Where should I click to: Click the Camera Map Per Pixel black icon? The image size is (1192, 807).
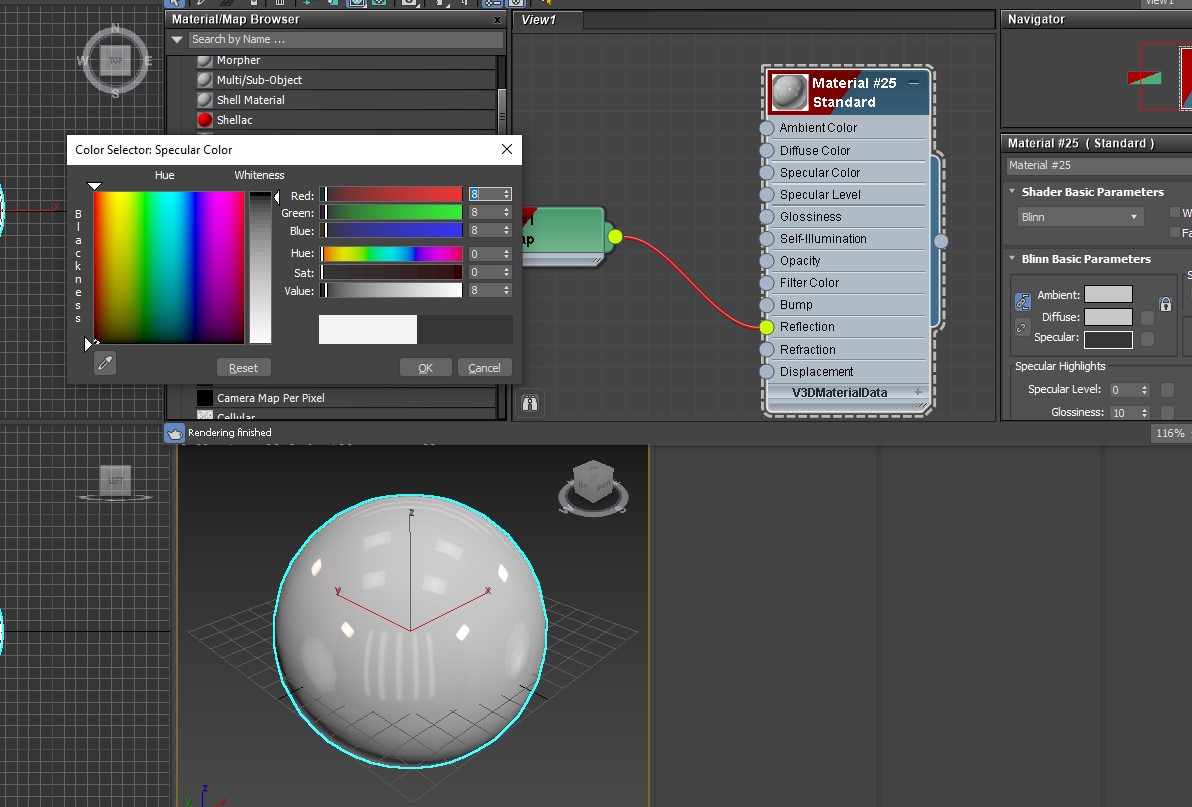[x=204, y=397]
